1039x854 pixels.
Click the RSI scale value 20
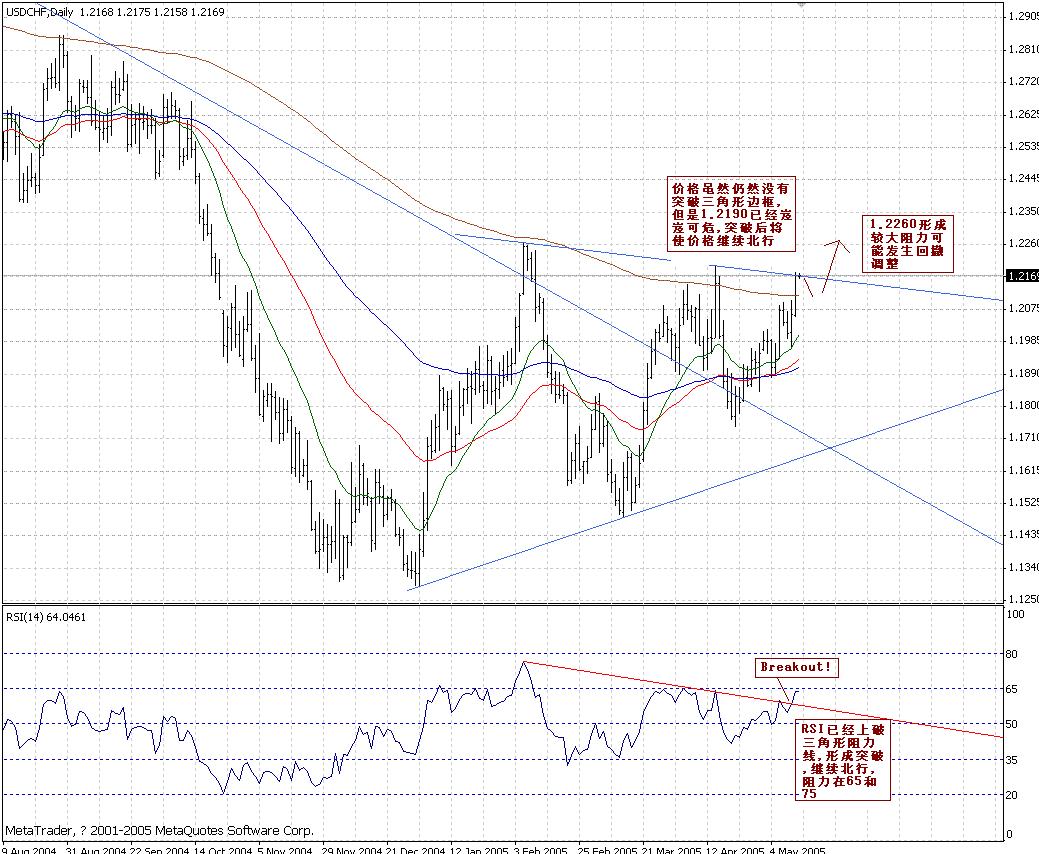pos(1012,796)
